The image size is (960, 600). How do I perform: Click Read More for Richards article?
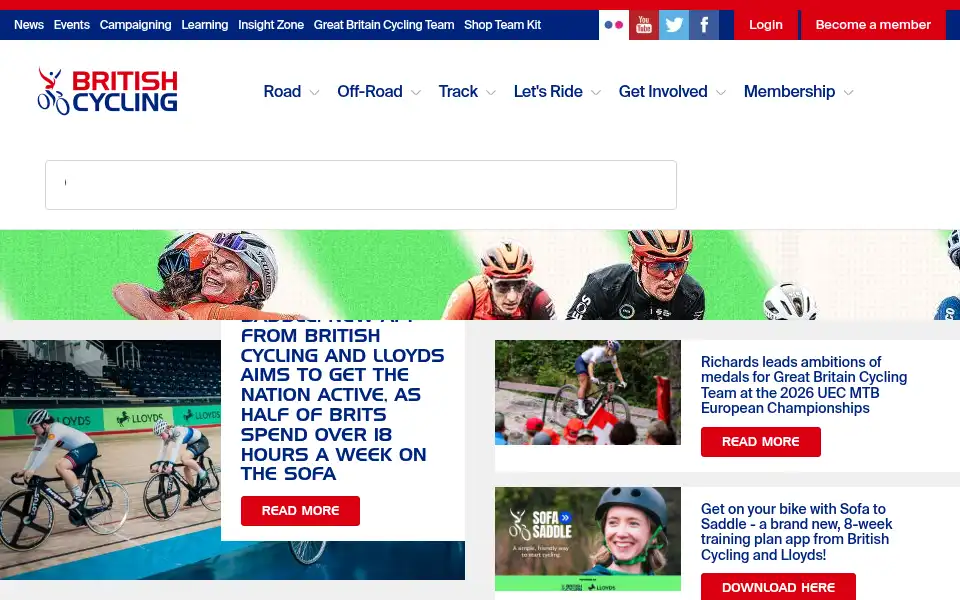[760, 442]
